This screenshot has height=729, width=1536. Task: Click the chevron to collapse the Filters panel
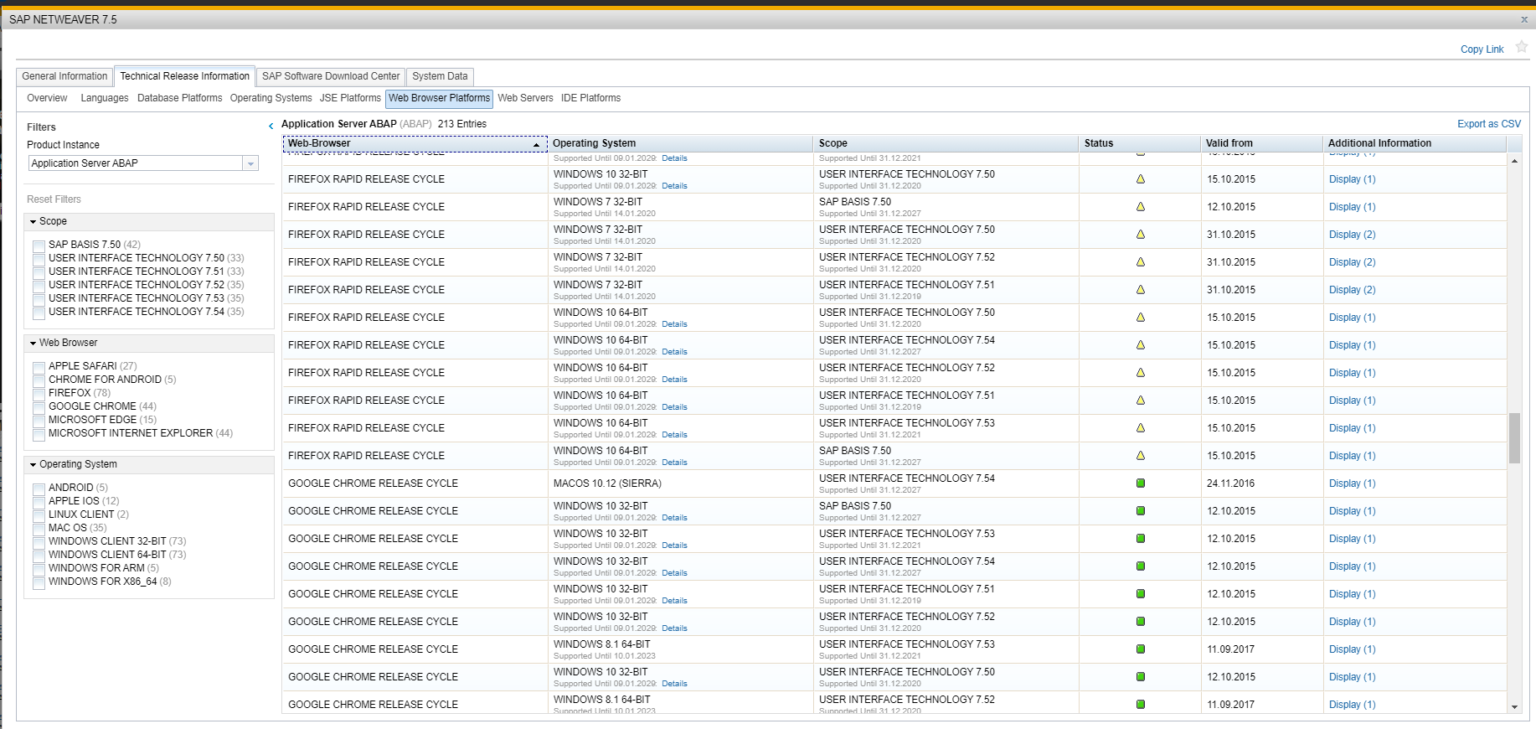click(x=270, y=125)
